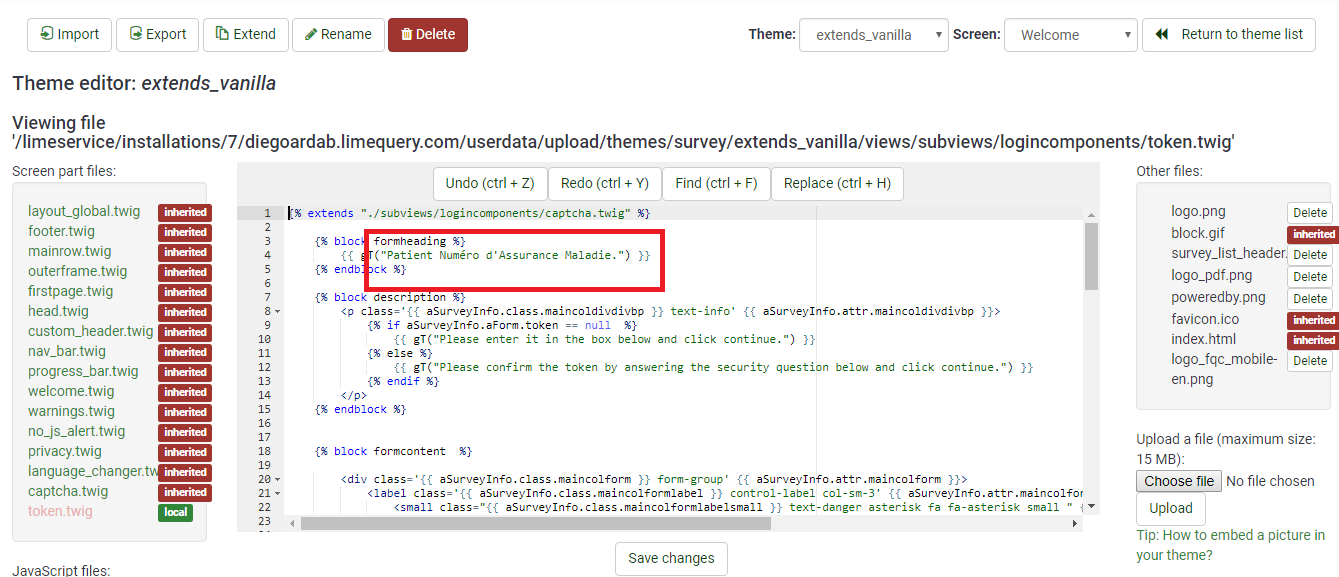This screenshot has height=577, width=1339.
Task: Click Choose file to select upload
Action: tap(1179, 481)
